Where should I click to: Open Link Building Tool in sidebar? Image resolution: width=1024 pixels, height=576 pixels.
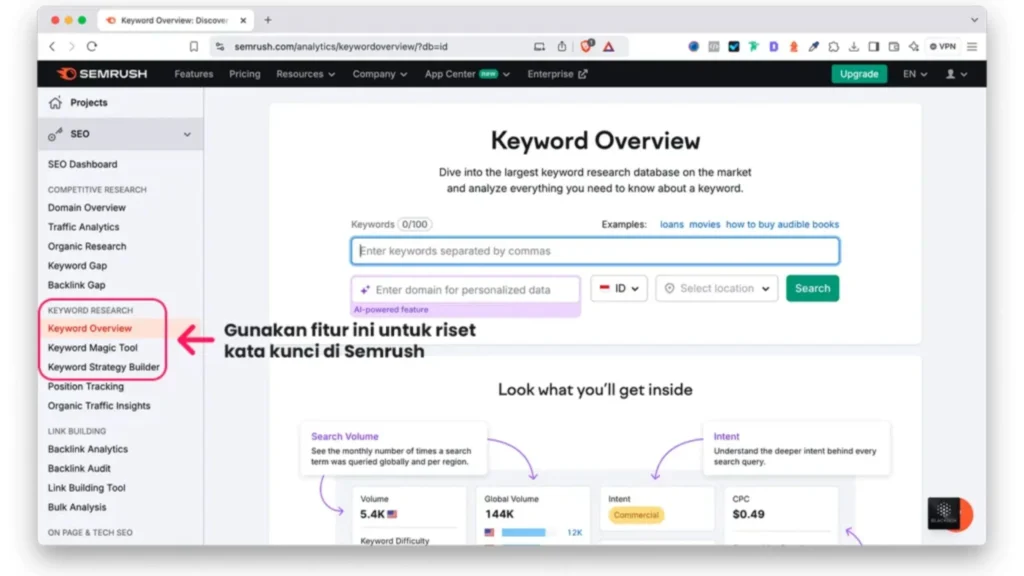click(86, 487)
